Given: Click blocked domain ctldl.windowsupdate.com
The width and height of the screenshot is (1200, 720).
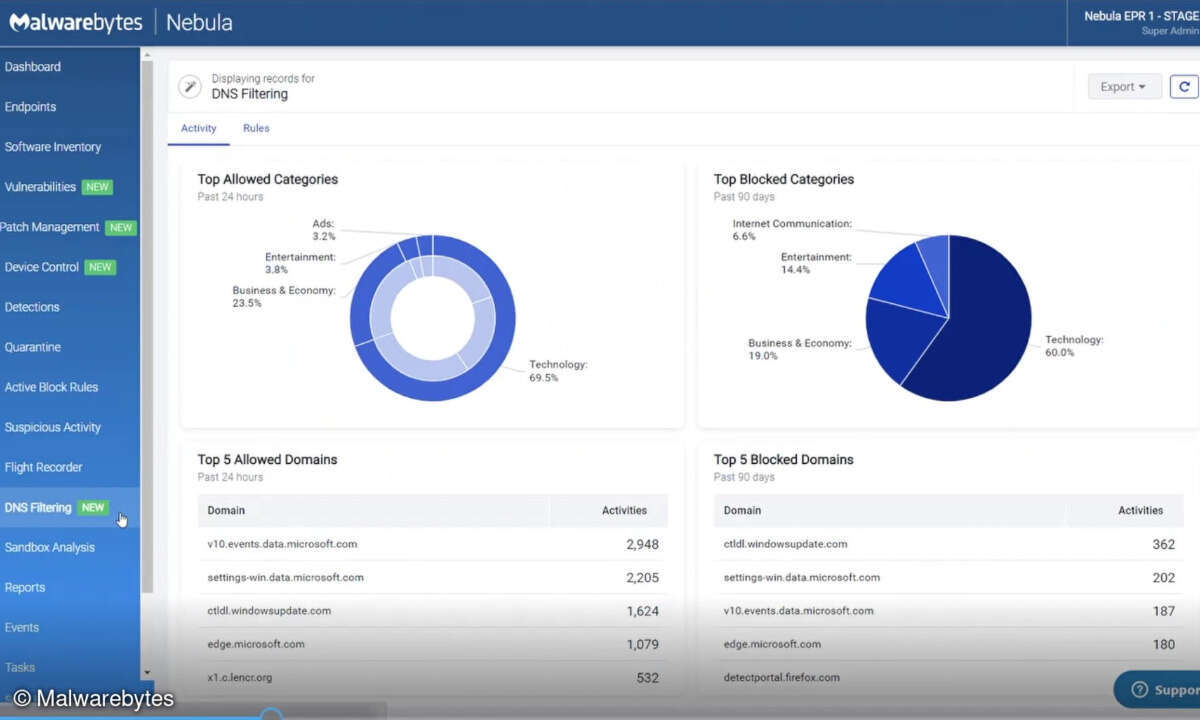Looking at the screenshot, I should pyautogui.click(x=785, y=544).
